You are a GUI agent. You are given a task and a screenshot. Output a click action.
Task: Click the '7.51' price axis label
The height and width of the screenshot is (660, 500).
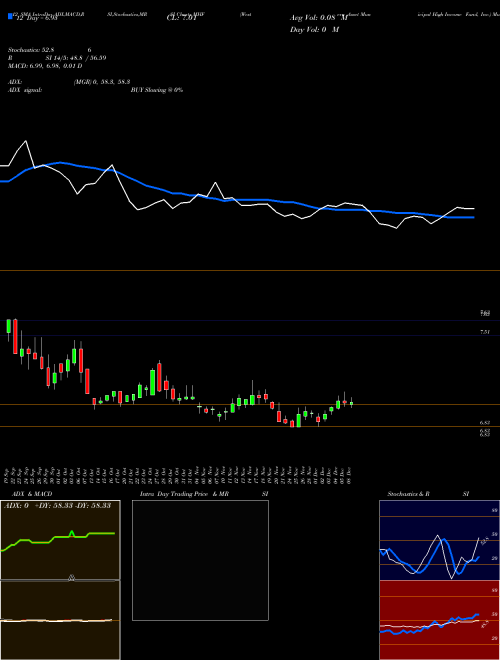point(485,333)
